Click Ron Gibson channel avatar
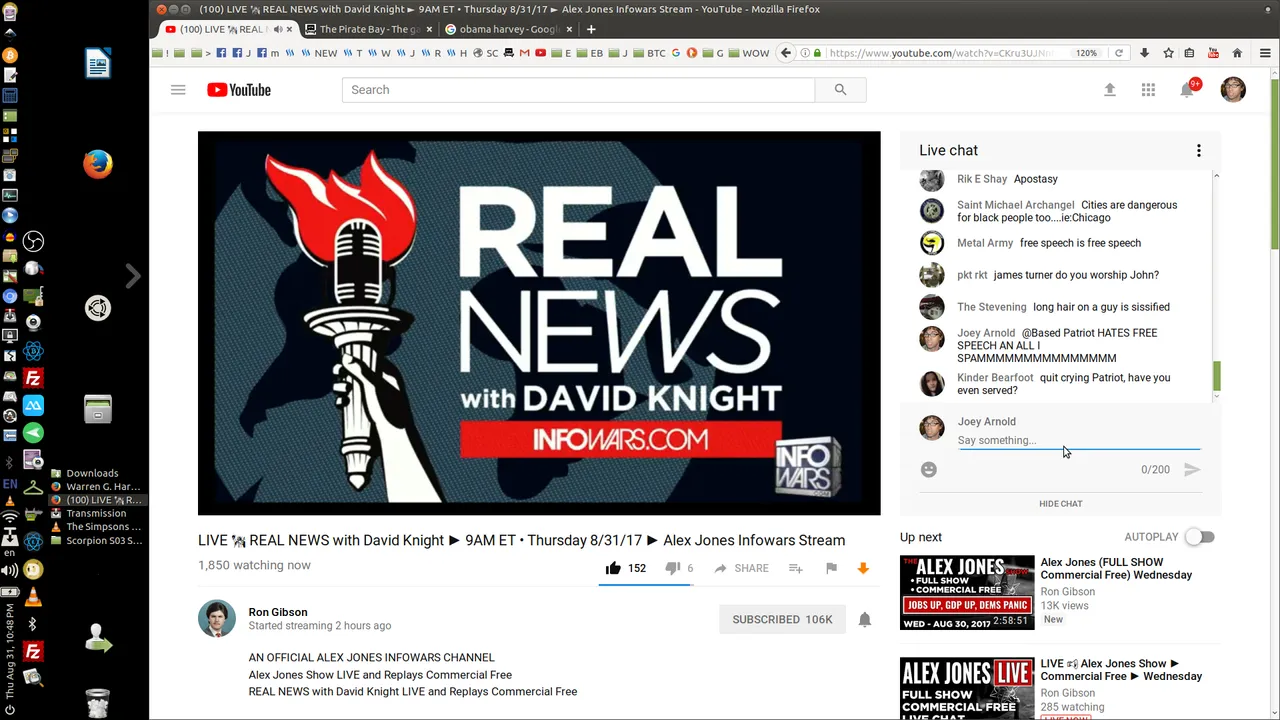Image resolution: width=1280 pixels, height=720 pixels. click(x=217, y=619)
